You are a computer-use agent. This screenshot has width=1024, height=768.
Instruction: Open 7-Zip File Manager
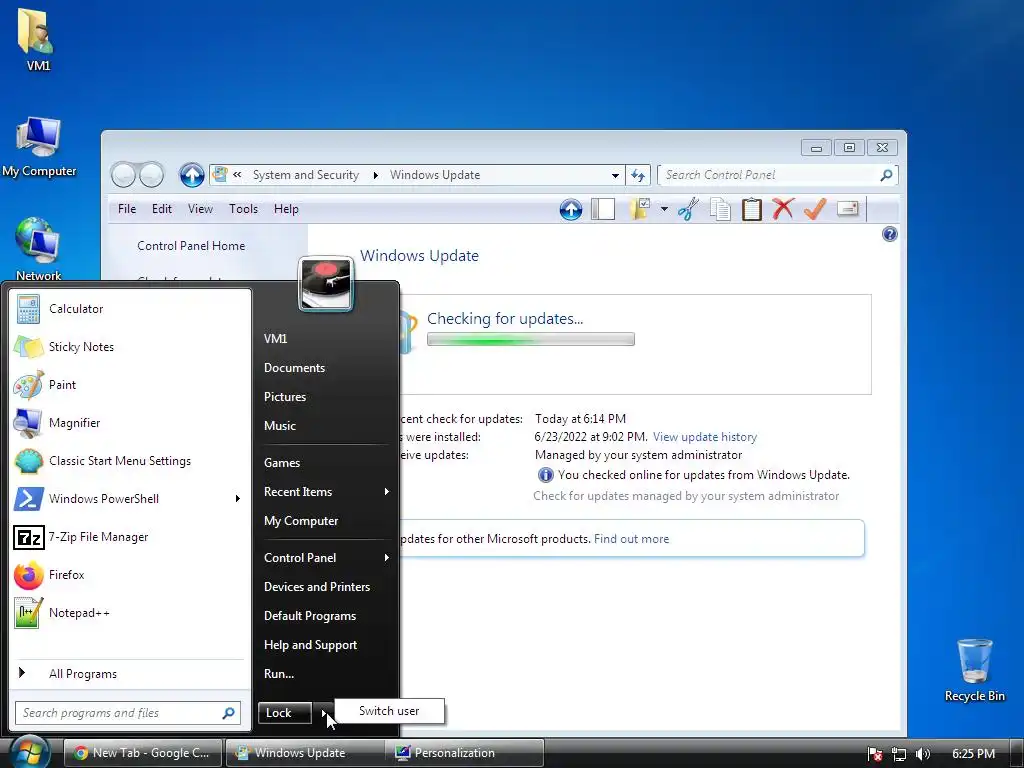pos(129,537)
